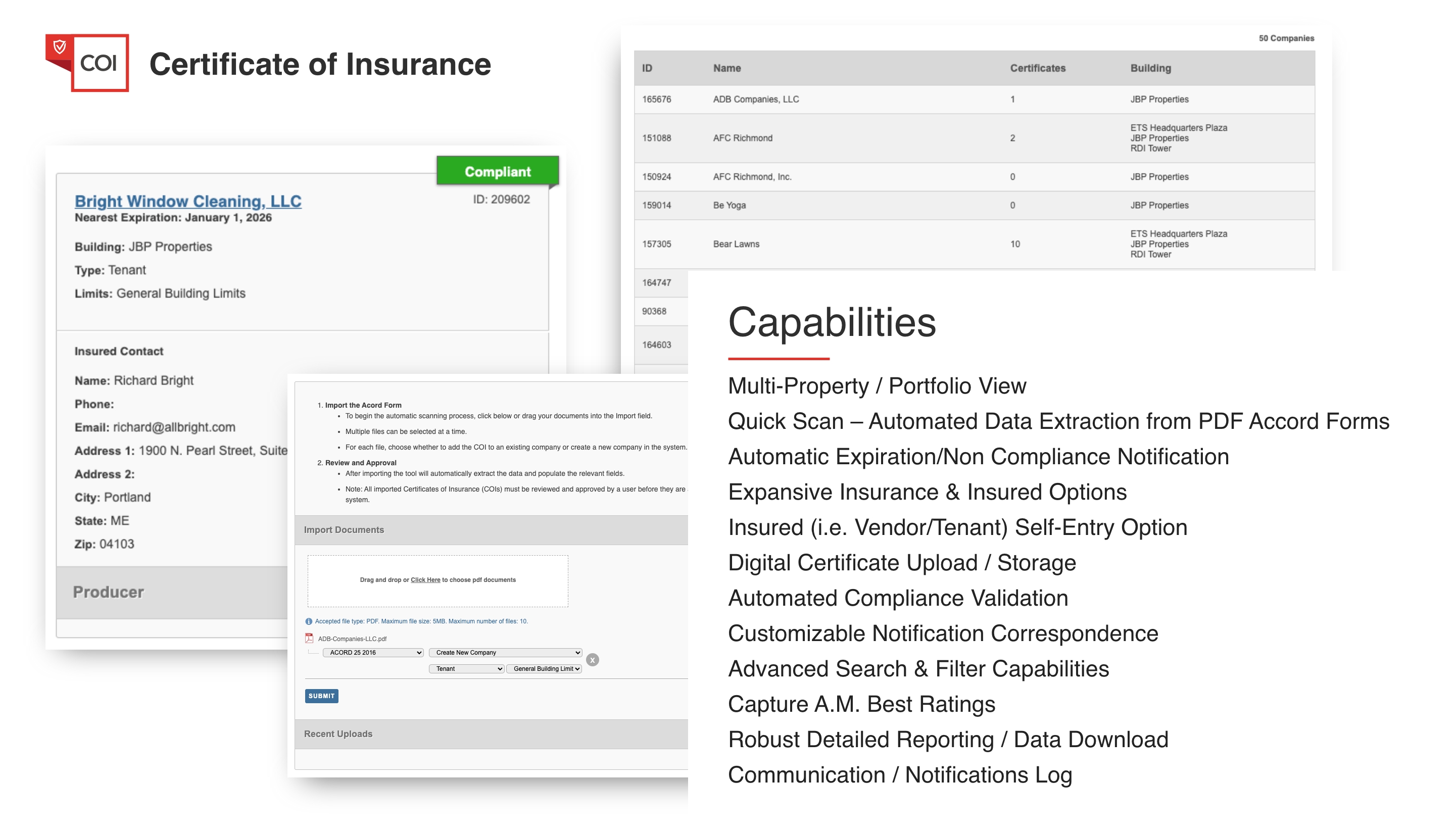Image resolution: width=1456 pixels, height=831 pixels.
Task: Open the Bright Window Cleaning, LLC link
Action: (188, 201)
